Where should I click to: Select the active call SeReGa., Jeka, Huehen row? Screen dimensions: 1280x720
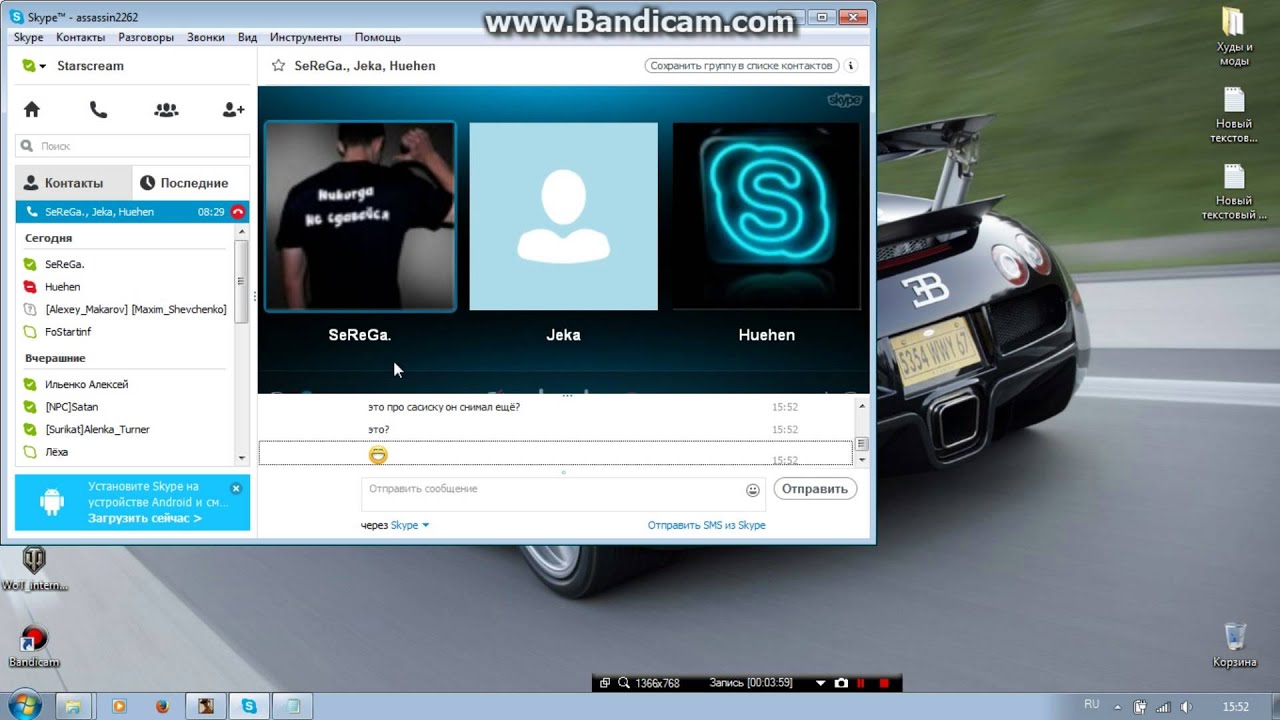click(x=132, y=212)
